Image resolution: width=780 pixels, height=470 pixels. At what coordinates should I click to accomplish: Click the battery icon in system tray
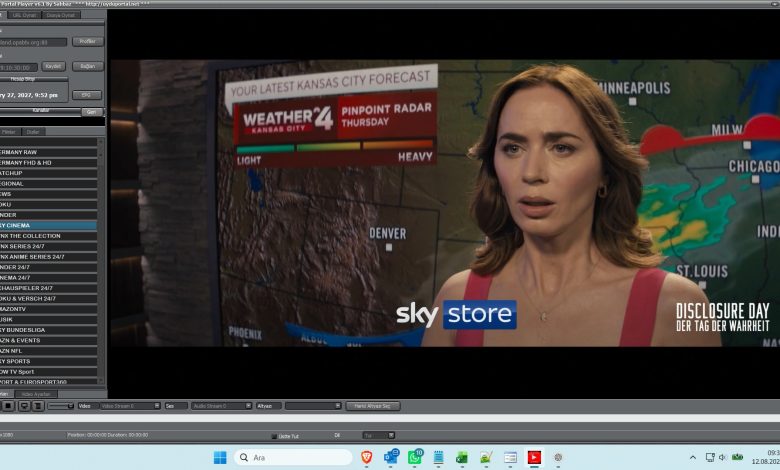click(x=737, y=457)
